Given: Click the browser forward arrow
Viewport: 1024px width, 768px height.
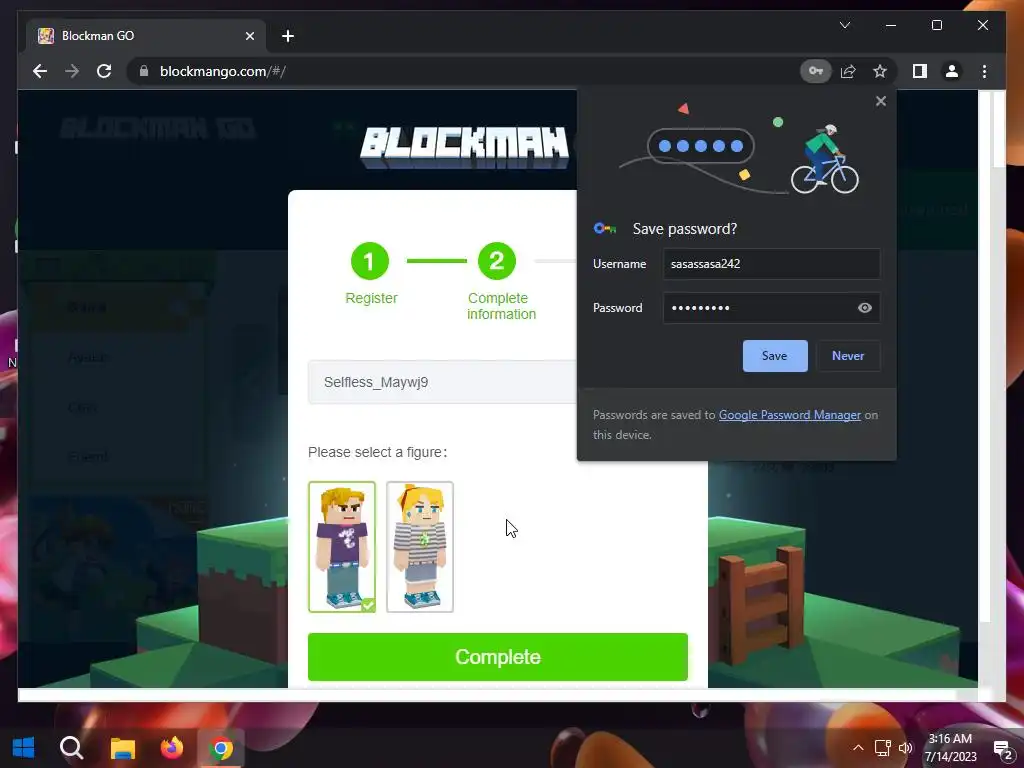Looking at the screenshot, I should click(72, 71).
